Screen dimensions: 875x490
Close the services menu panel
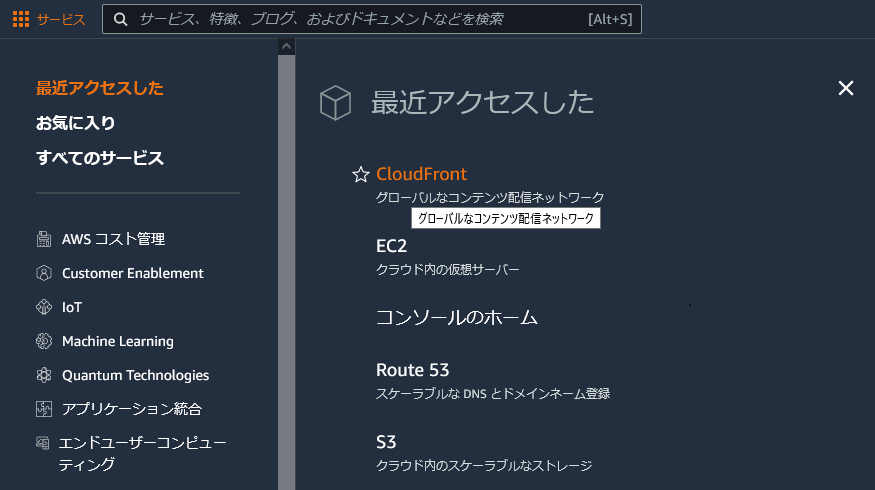pyautogui.click(x=845, y=88)
